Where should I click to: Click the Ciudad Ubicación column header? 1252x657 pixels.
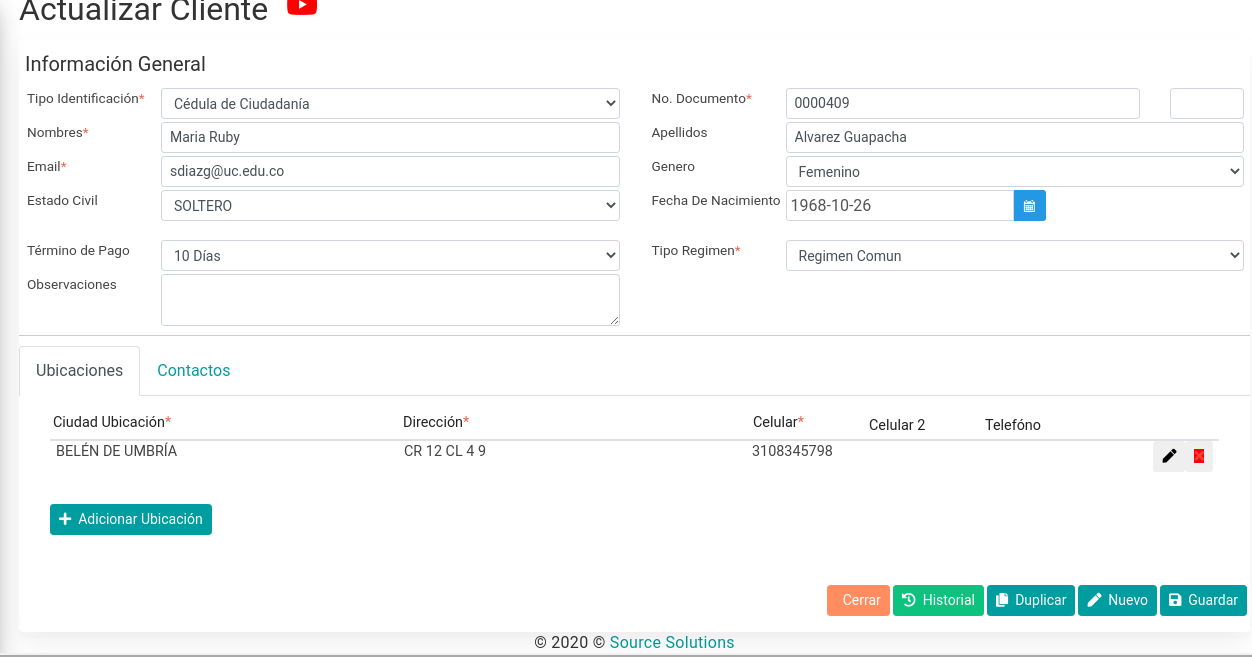pos(112,422)
